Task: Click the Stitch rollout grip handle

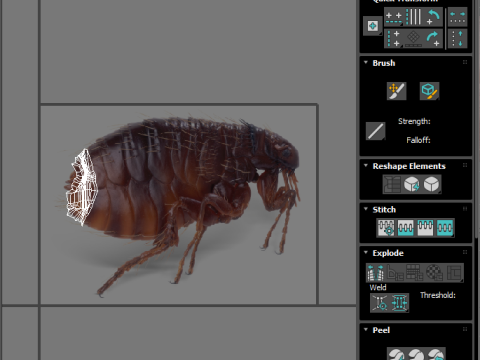Action: point(465,209)
